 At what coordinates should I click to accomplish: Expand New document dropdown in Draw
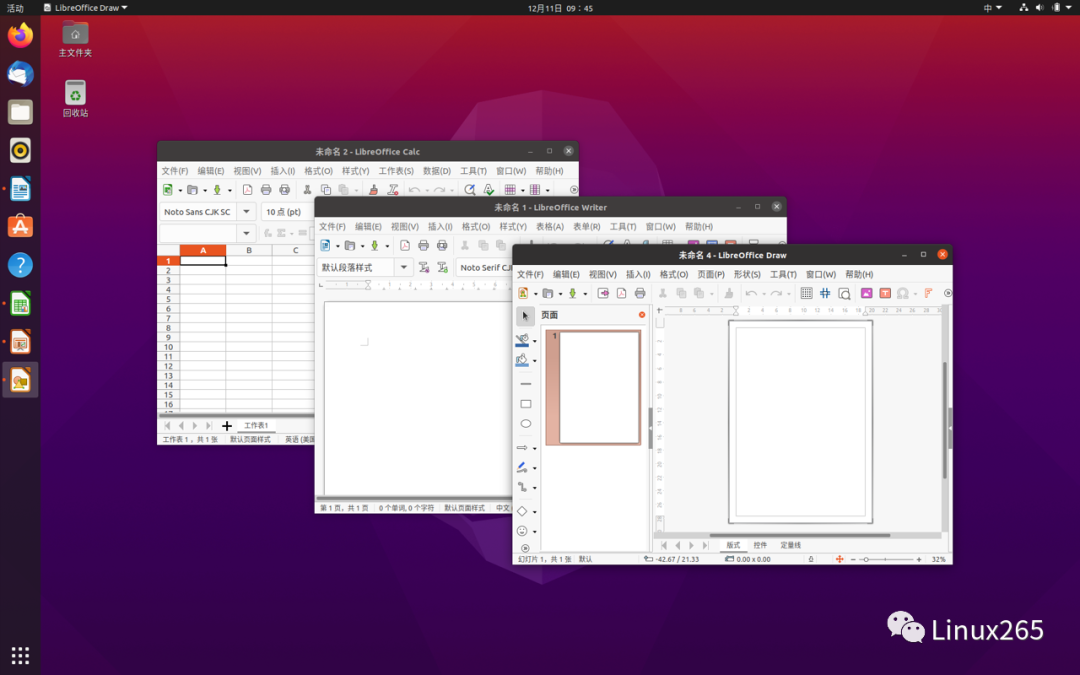pos(535,294)
